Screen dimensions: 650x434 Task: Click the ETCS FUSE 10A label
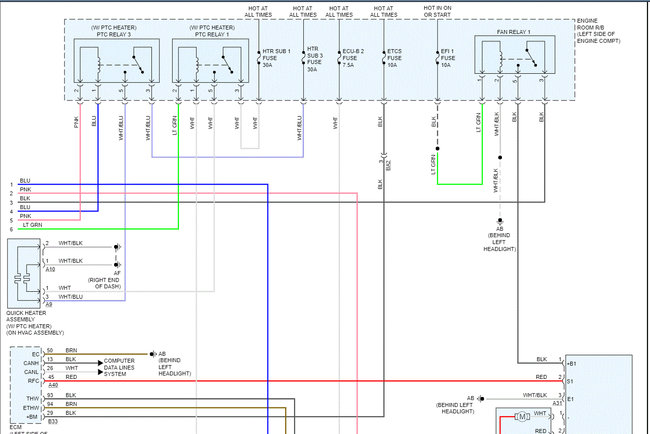point(394,58)
